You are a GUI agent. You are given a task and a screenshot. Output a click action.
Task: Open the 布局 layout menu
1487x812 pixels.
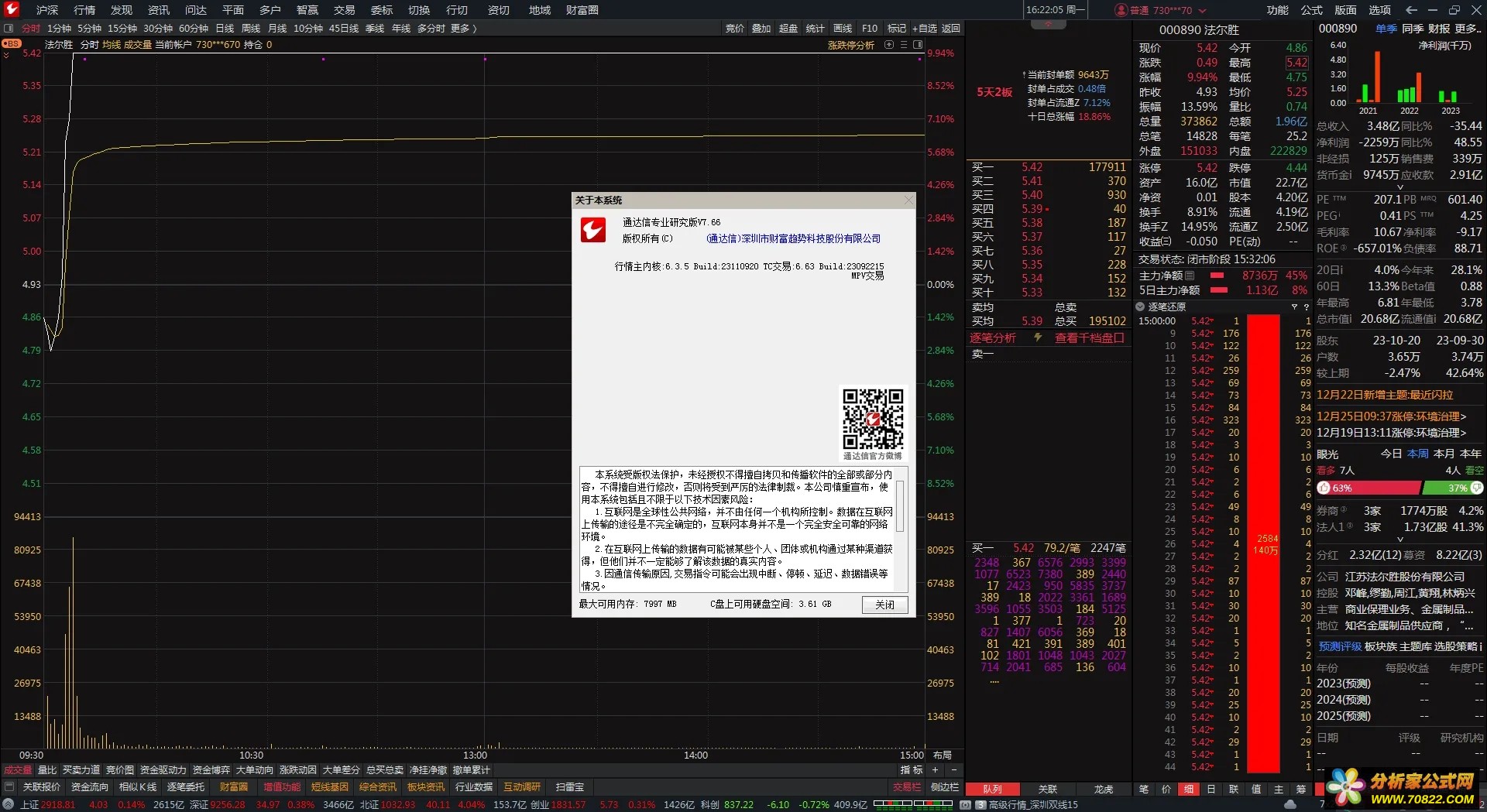point(943,755)
